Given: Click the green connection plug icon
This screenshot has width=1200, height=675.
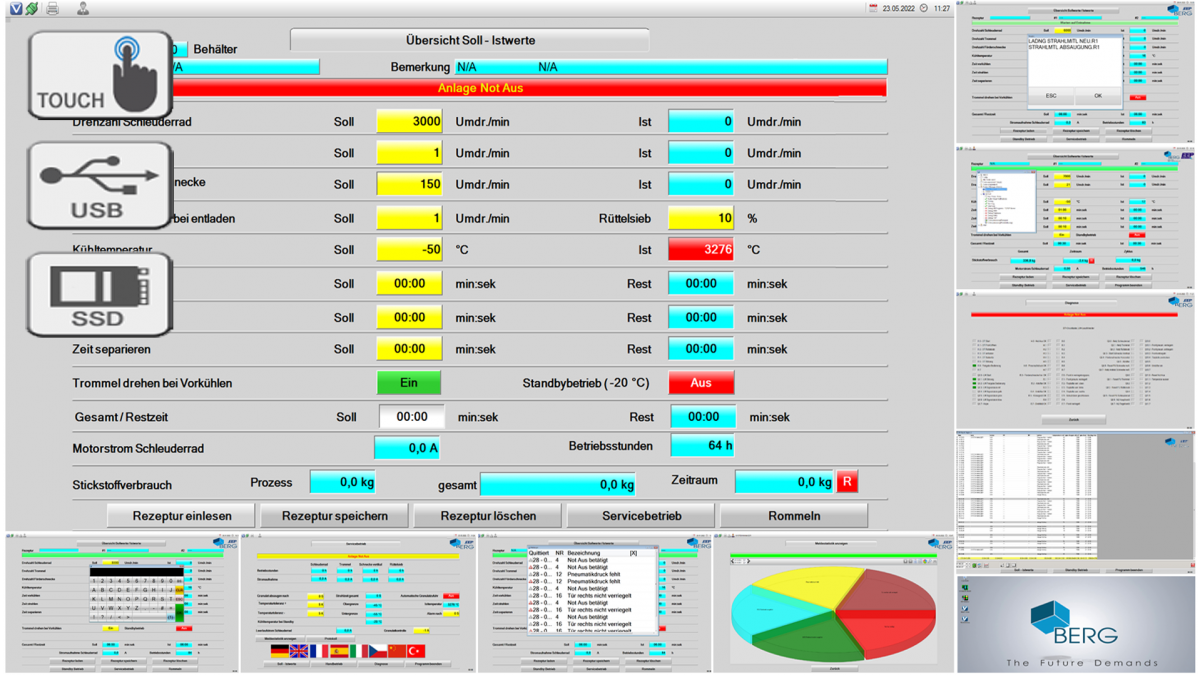Looking at the screenshot, I should tap(32, 9).
